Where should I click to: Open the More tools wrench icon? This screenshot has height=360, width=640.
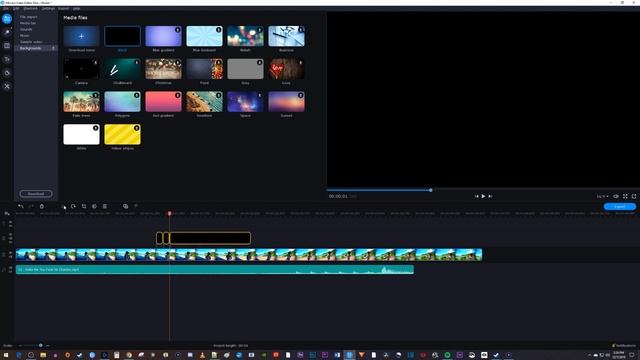click(x=7, y=87)
